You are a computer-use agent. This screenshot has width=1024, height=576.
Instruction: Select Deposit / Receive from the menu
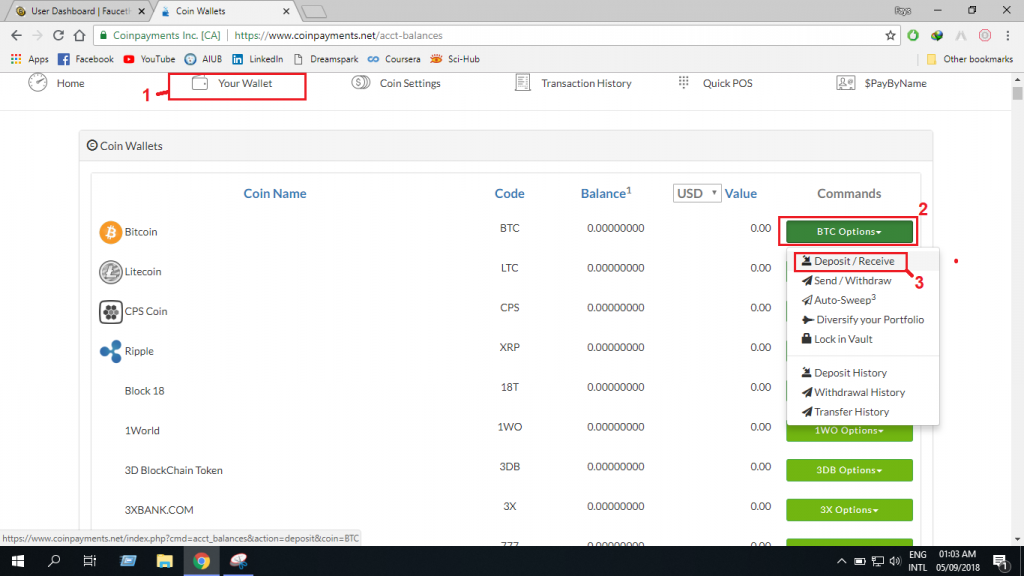(853, 261)
